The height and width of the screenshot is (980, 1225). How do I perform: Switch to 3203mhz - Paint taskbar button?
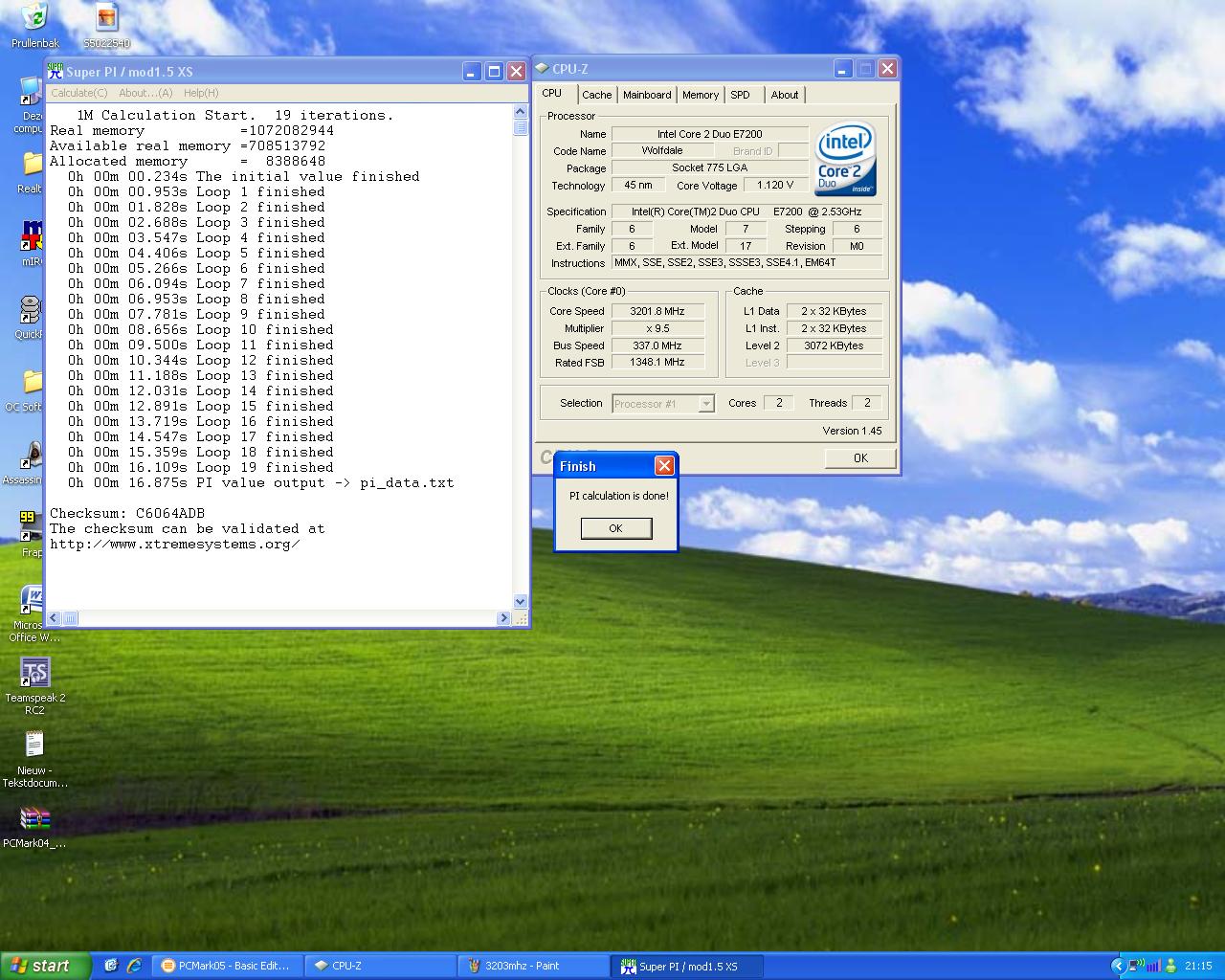(x=533, y=966)
